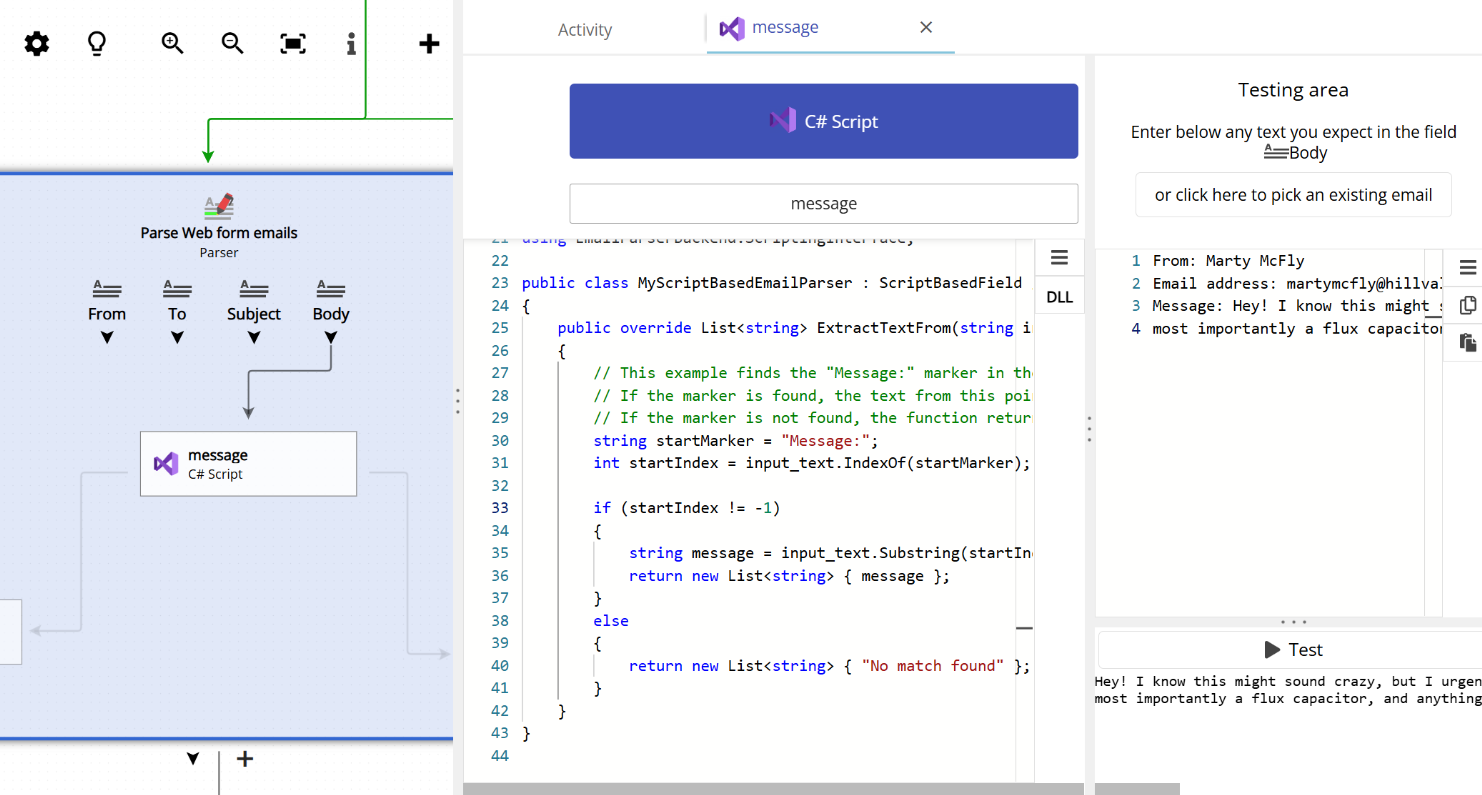This screenshot has height=795, width=1482.
Task: Click the message field name input
Action: click(x=823, y=203)
